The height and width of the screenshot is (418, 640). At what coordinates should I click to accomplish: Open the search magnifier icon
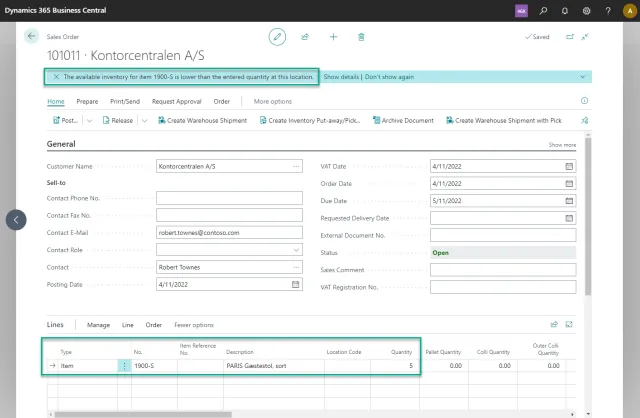tap(543, 11)
